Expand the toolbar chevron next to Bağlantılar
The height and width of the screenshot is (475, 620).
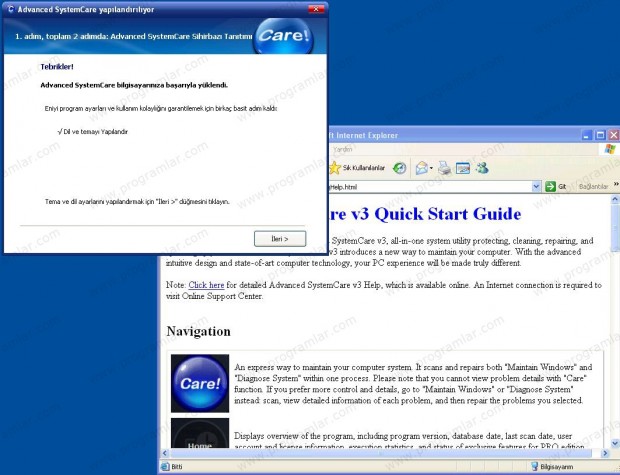(616, 184)
